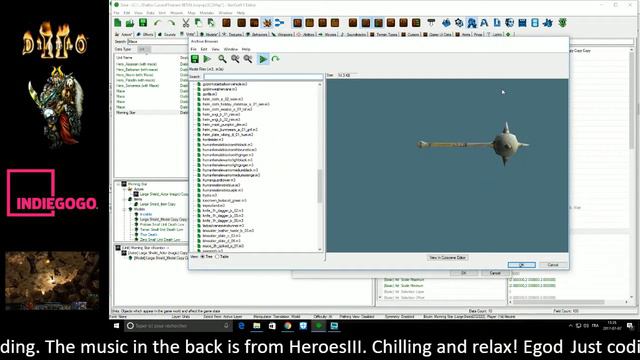Click the blue document icon beside letter A

click(x=497, y=23)
